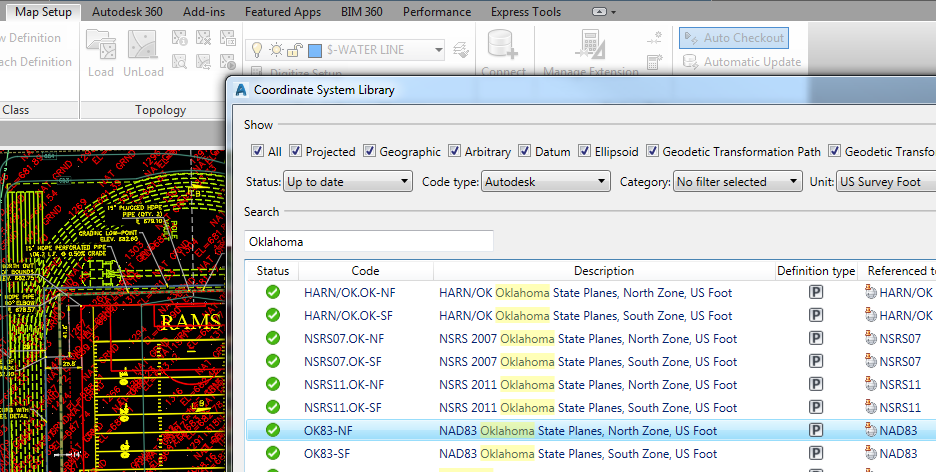Click the green status check for HARN/OK.OK-NF
Viewport: 936px width, 472px height.
273,292
